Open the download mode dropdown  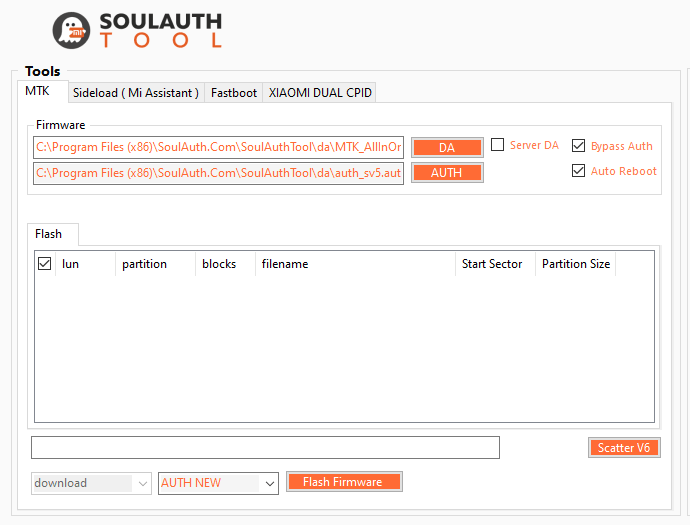tap(91, 483)
